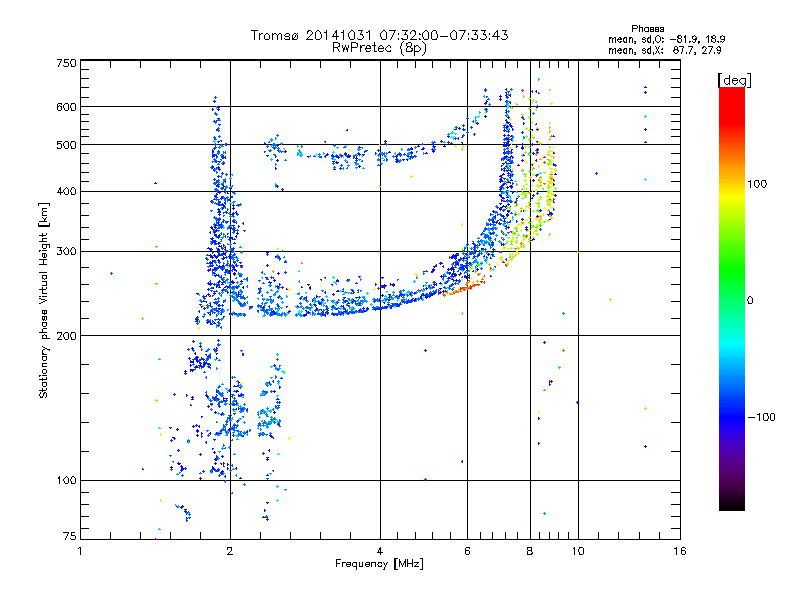Click the x-axis tick label '1'
The height and width of the screenshot is (600, 800).
(x=80, y=551)
